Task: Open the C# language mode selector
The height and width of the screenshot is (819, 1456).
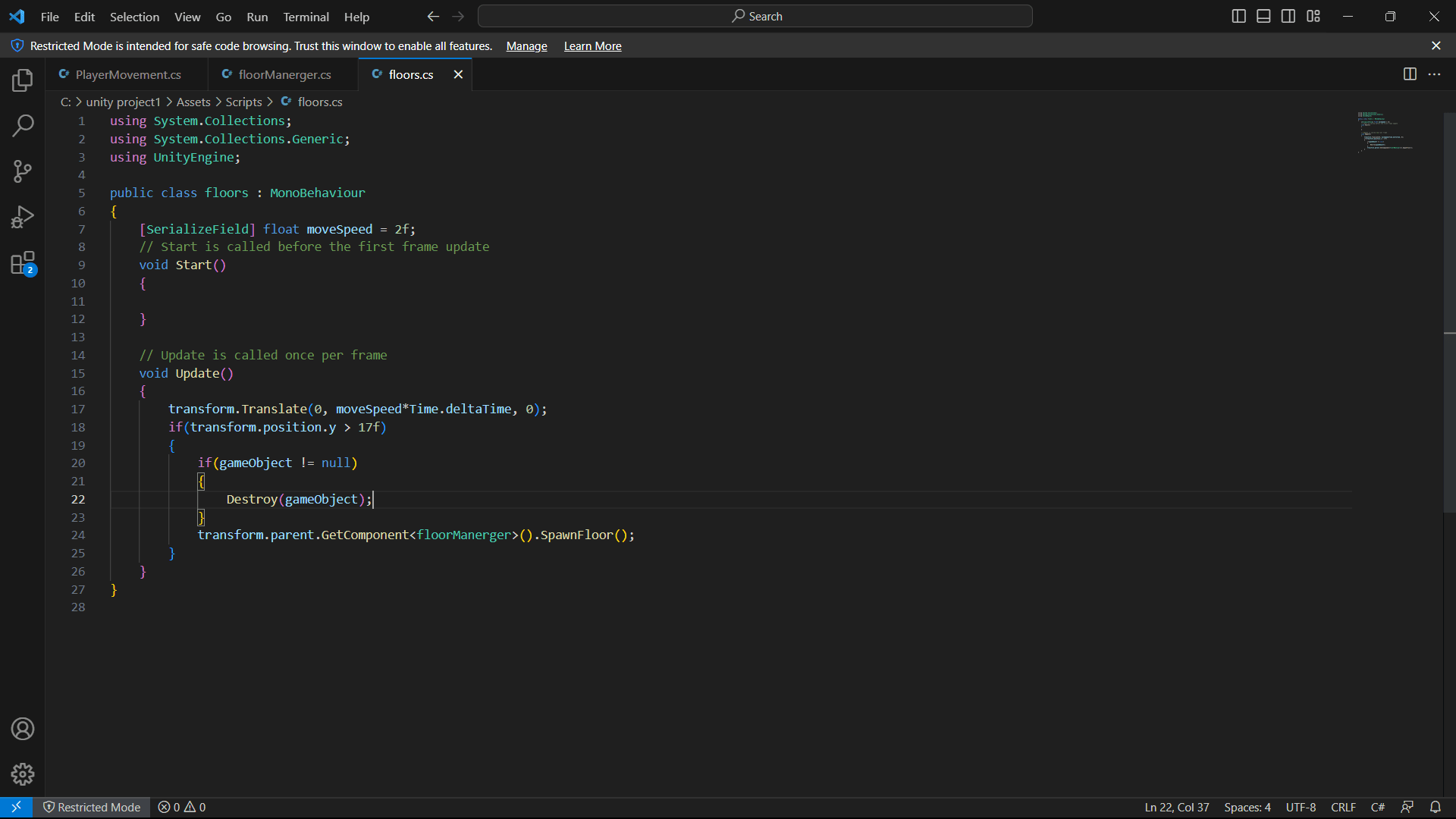Action: 1378,807
